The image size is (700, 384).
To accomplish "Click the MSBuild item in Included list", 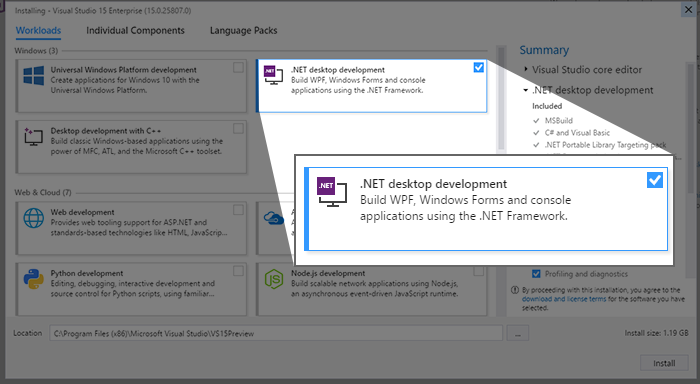I will [558, 121].
